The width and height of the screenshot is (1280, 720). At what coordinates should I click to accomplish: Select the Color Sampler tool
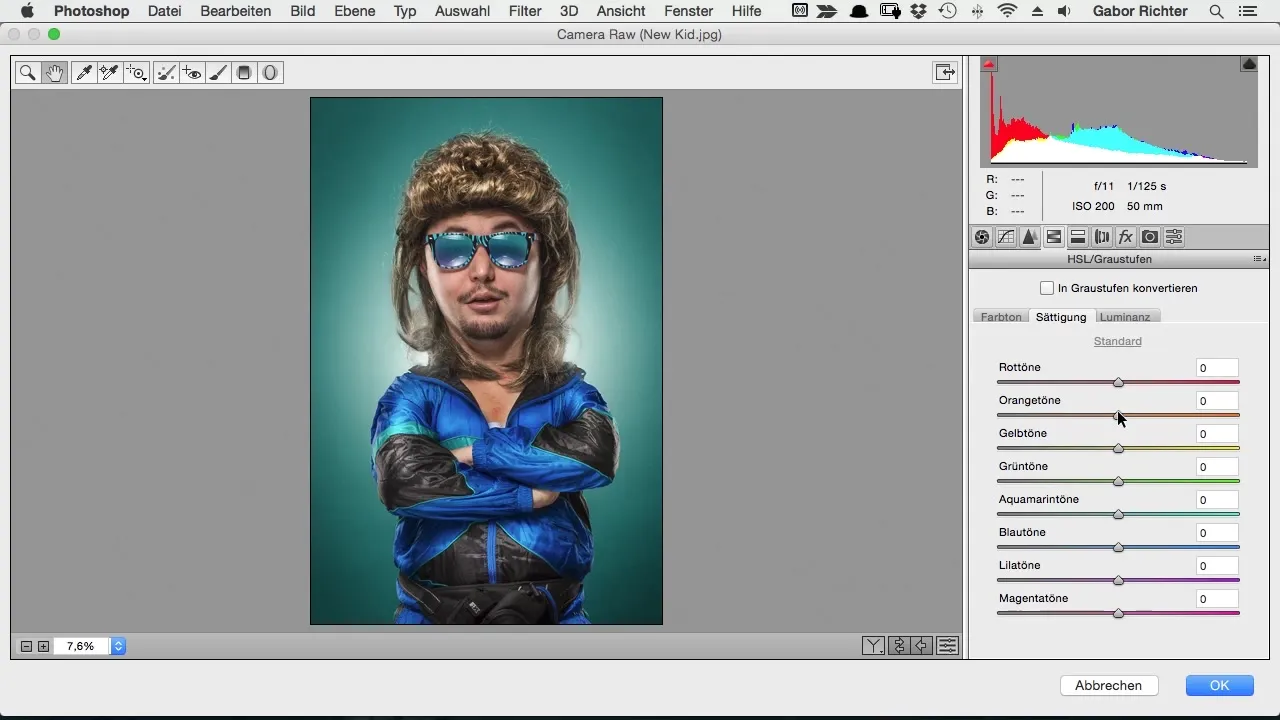[x=110, y=73]
